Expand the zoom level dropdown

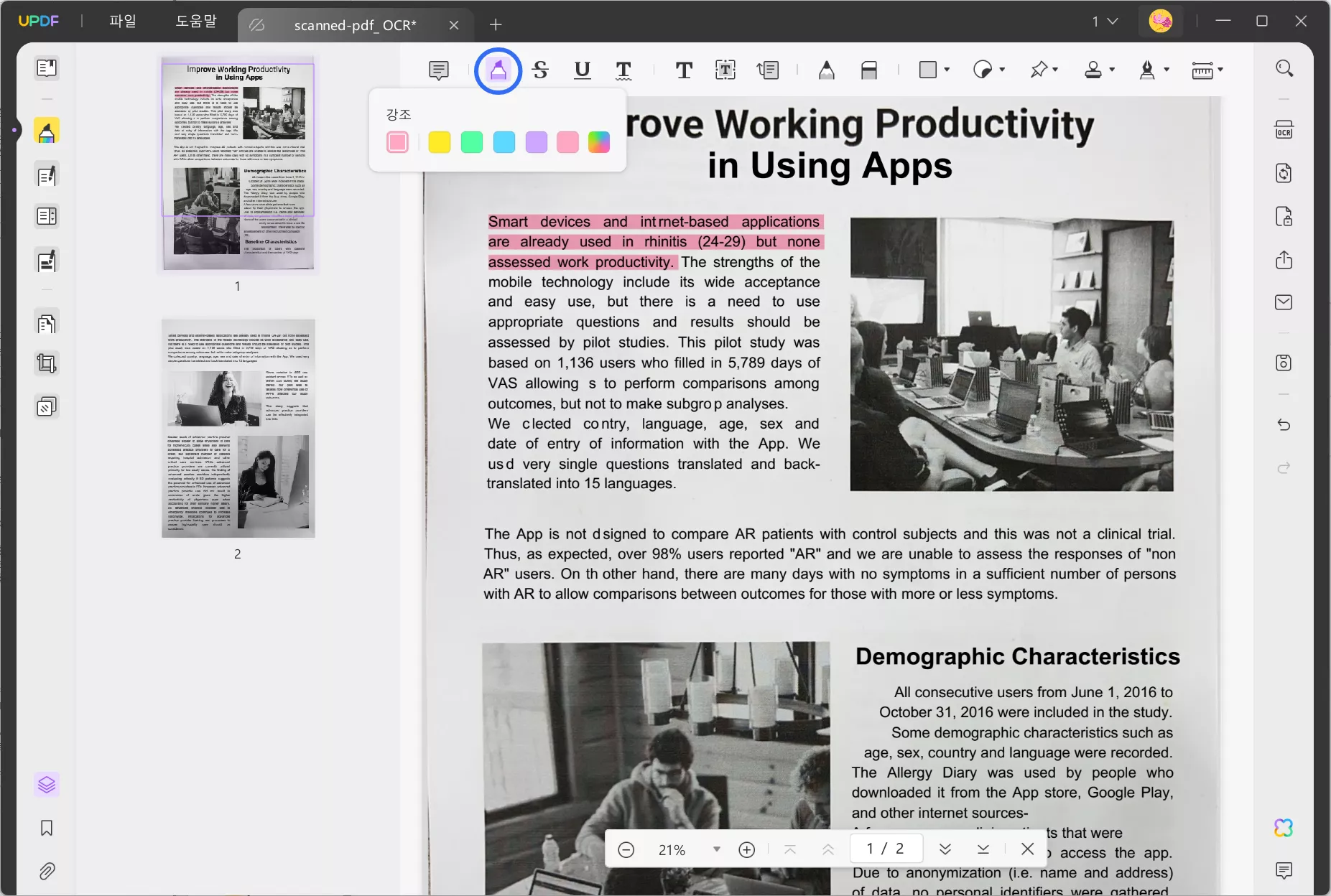(716, 849)
